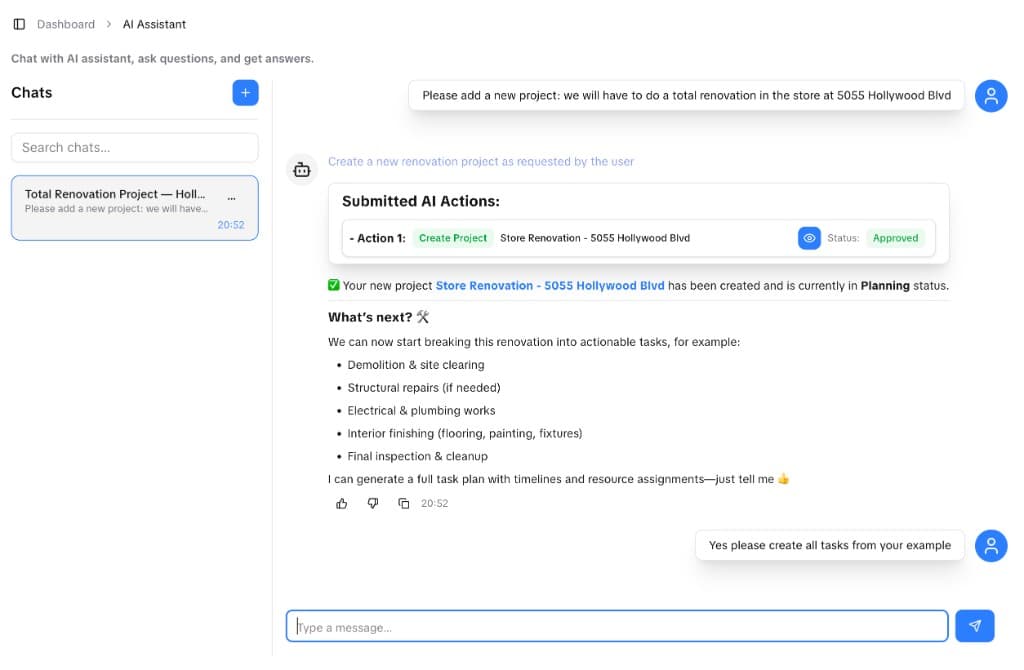The width and height of the screenshot is (1024, 670).
Task: Click the sidebar panel toggle icon
Action: [x=16, y=23]
